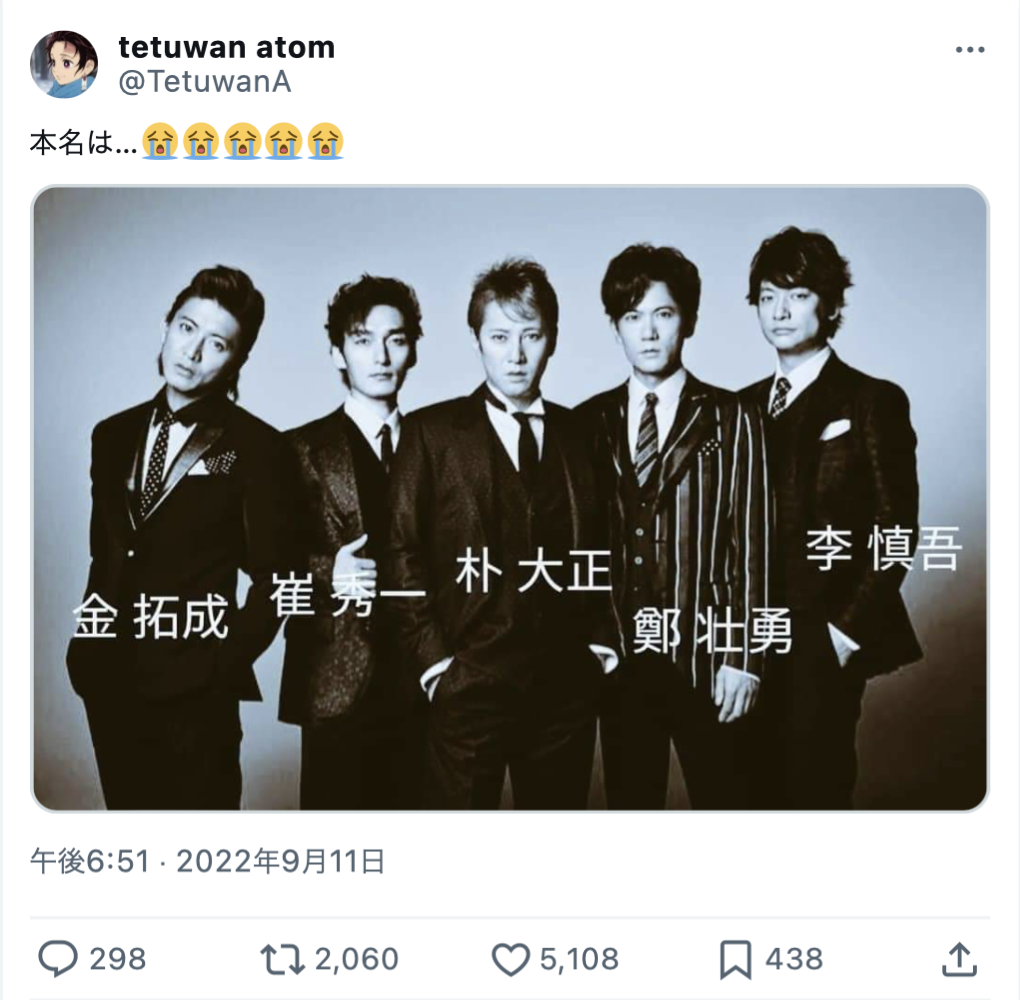Click the 金 拓成 label in photo
This screenshot has width=1020, height=1000.
(x=150, y=616)
